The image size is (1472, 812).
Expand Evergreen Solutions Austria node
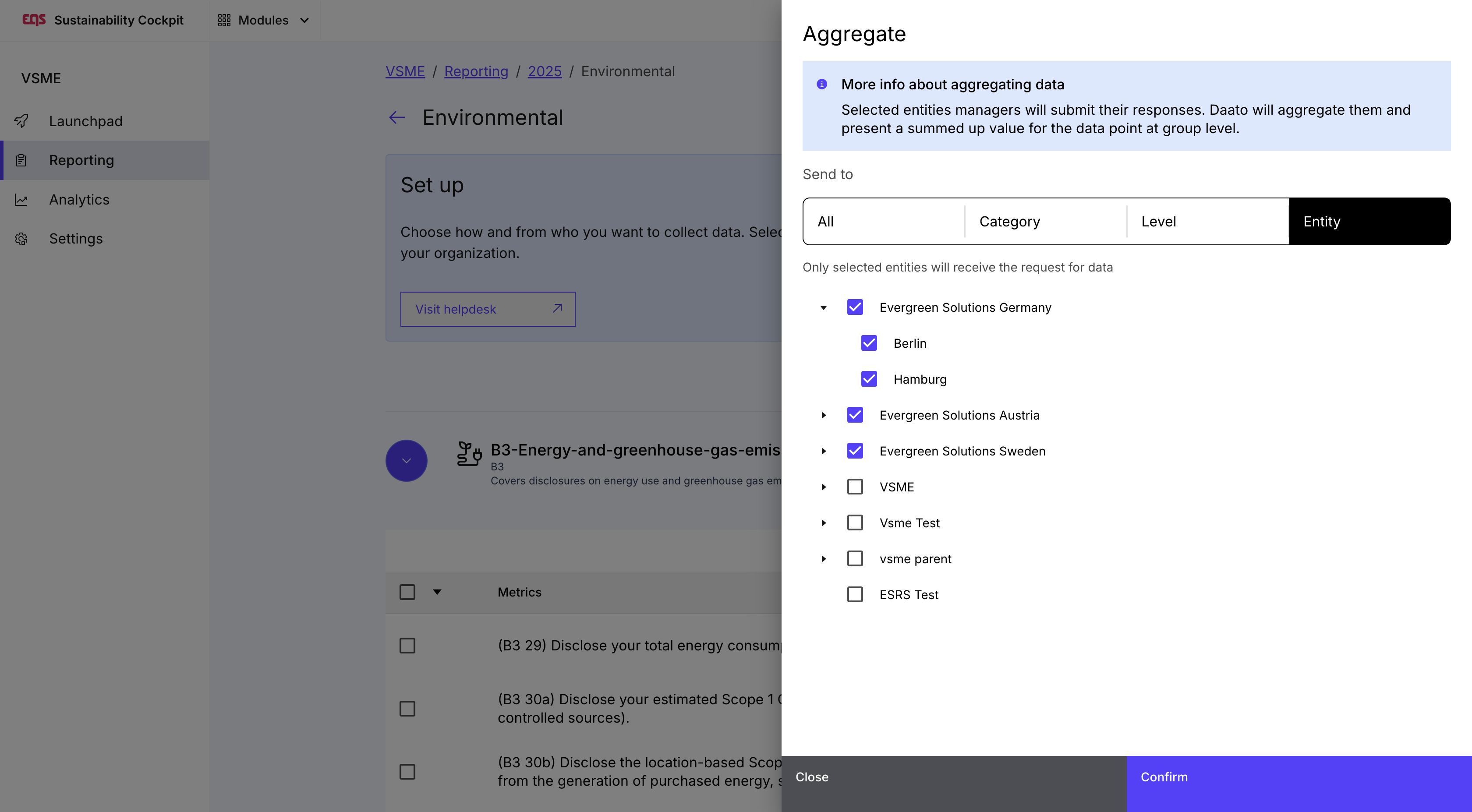coord(824,416)
